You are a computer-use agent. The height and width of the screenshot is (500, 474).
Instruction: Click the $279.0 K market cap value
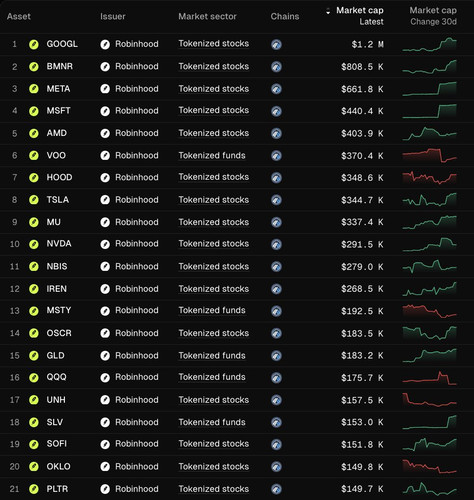tap(362, 267)
